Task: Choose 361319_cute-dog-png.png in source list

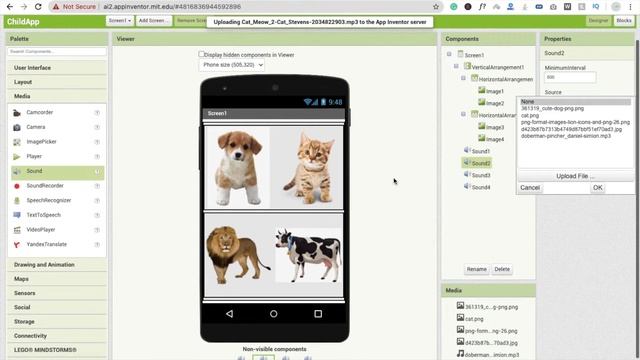Action: 552,109
